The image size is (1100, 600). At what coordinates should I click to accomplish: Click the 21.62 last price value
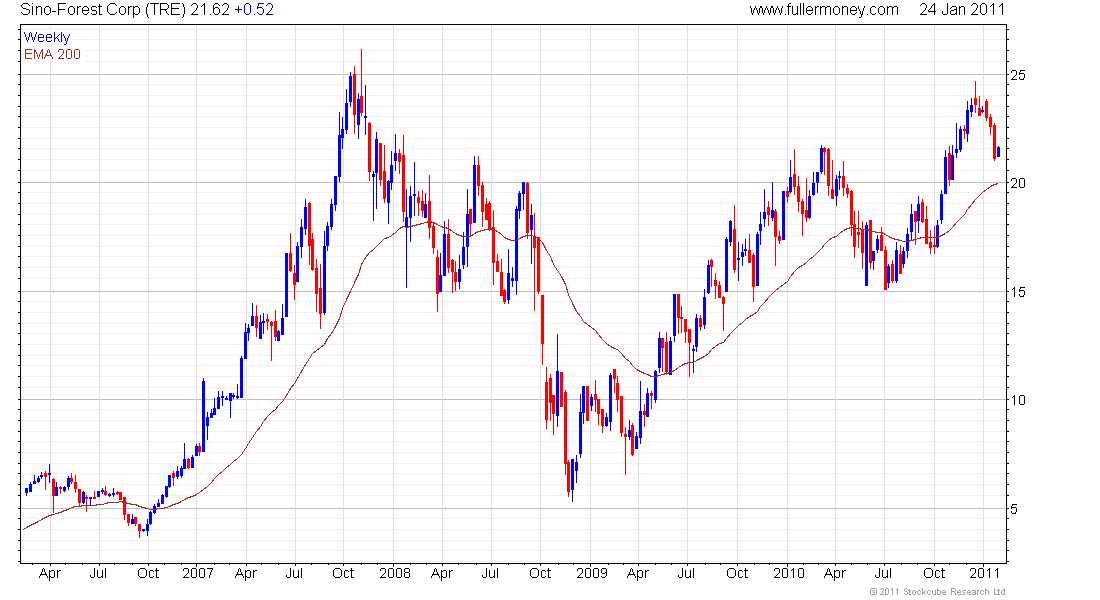[x=210, y=10]
